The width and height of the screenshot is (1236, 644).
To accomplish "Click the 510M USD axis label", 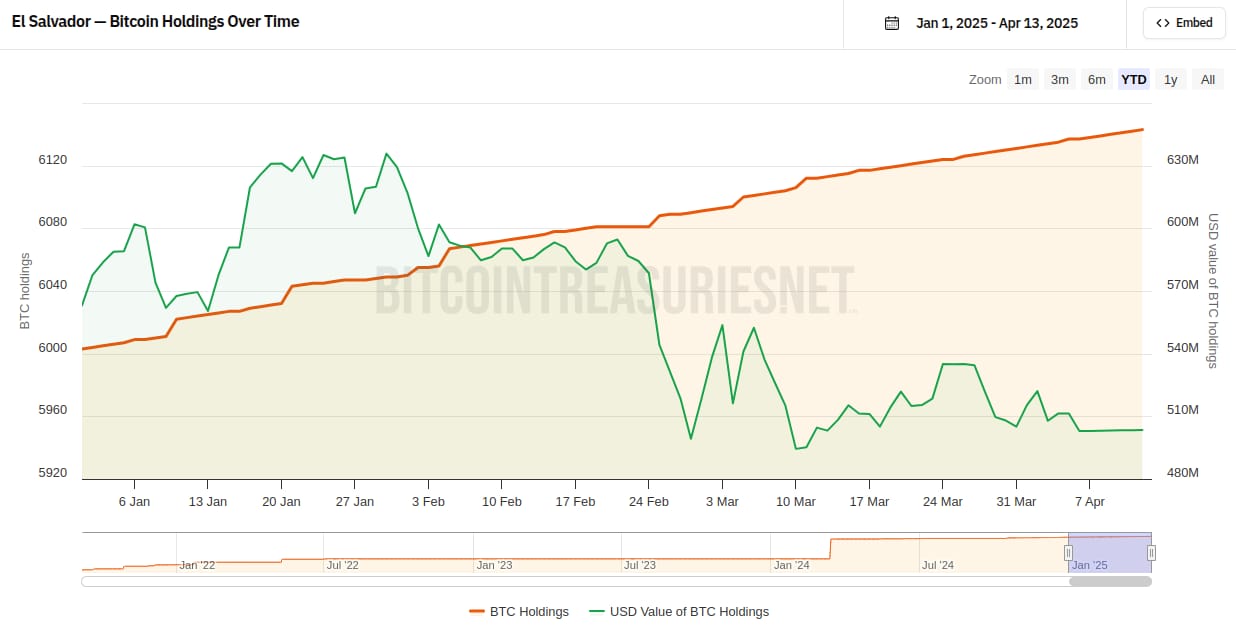I will tap(1182, 410).
